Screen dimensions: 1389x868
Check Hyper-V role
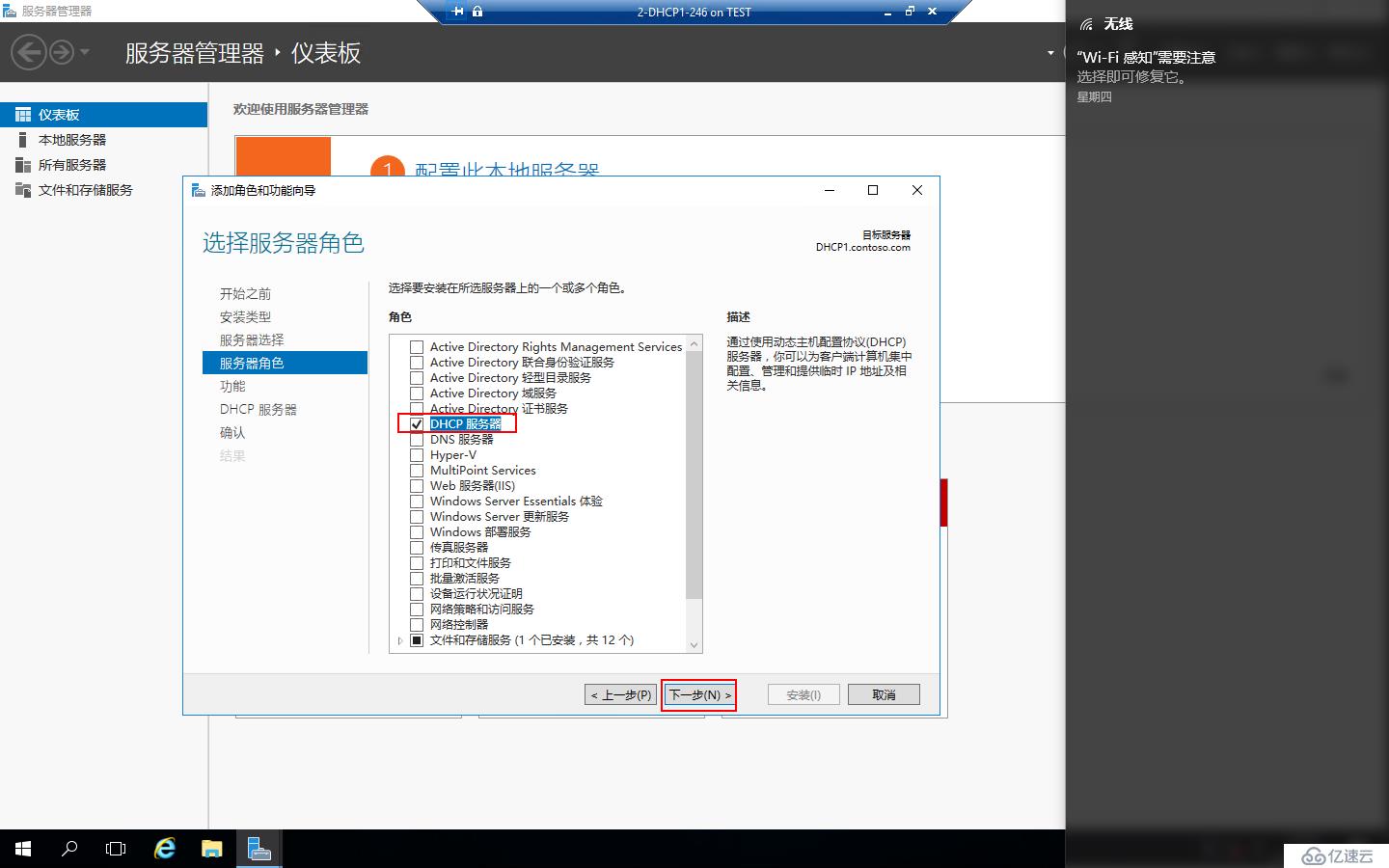coord(417,455)
